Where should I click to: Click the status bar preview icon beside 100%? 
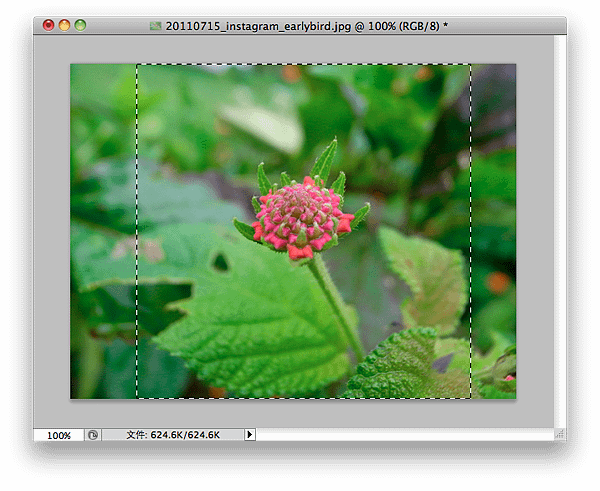(x=93, y=435)
